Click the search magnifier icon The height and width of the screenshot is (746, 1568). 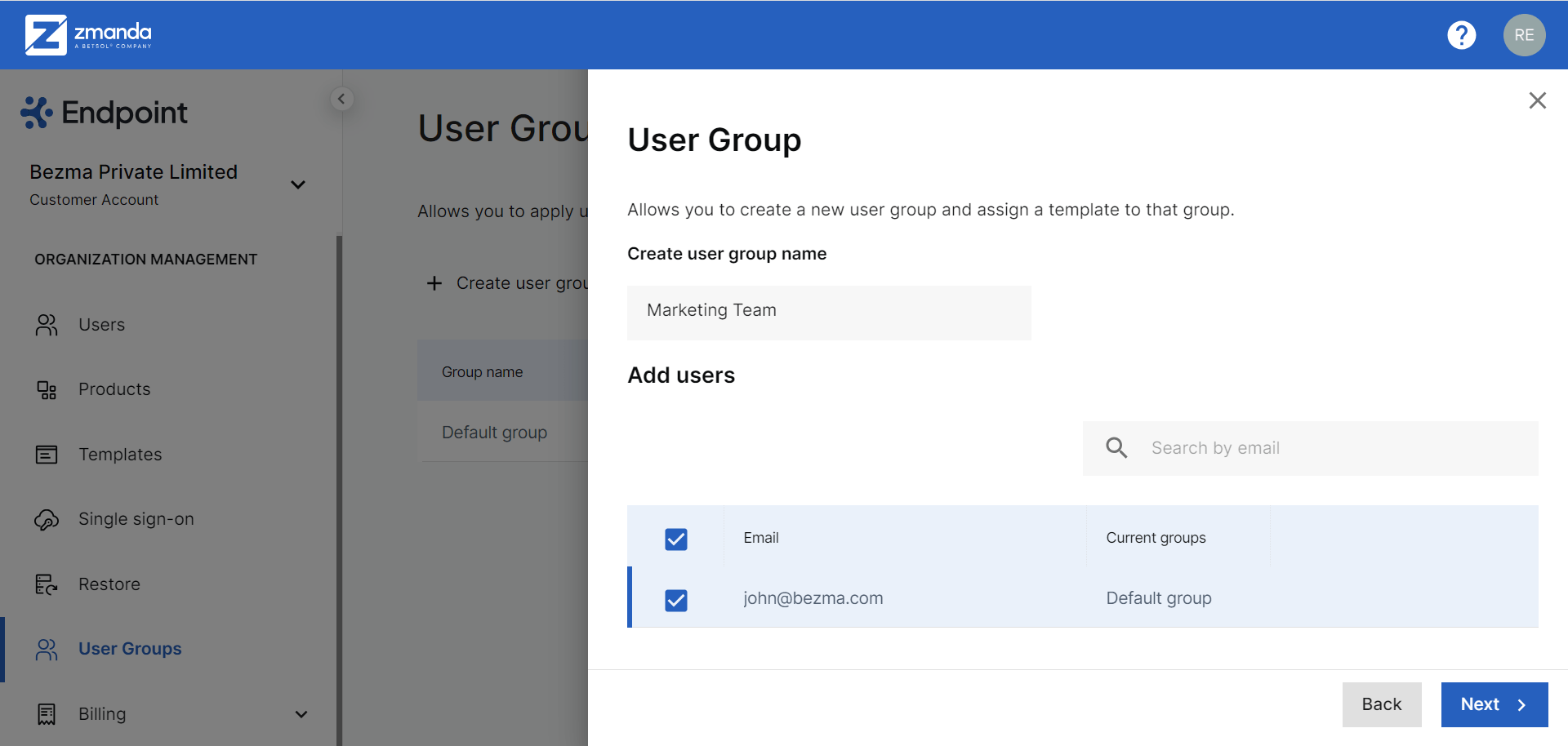(1116, 448)
